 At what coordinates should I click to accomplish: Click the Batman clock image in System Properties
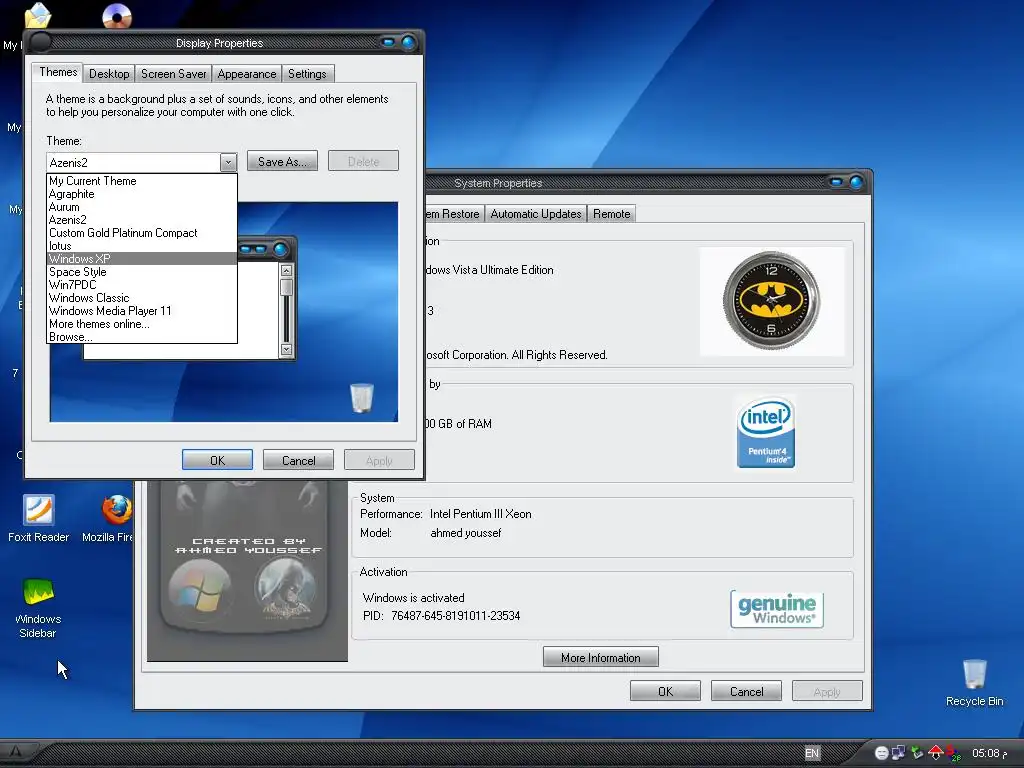click(771, 300)
